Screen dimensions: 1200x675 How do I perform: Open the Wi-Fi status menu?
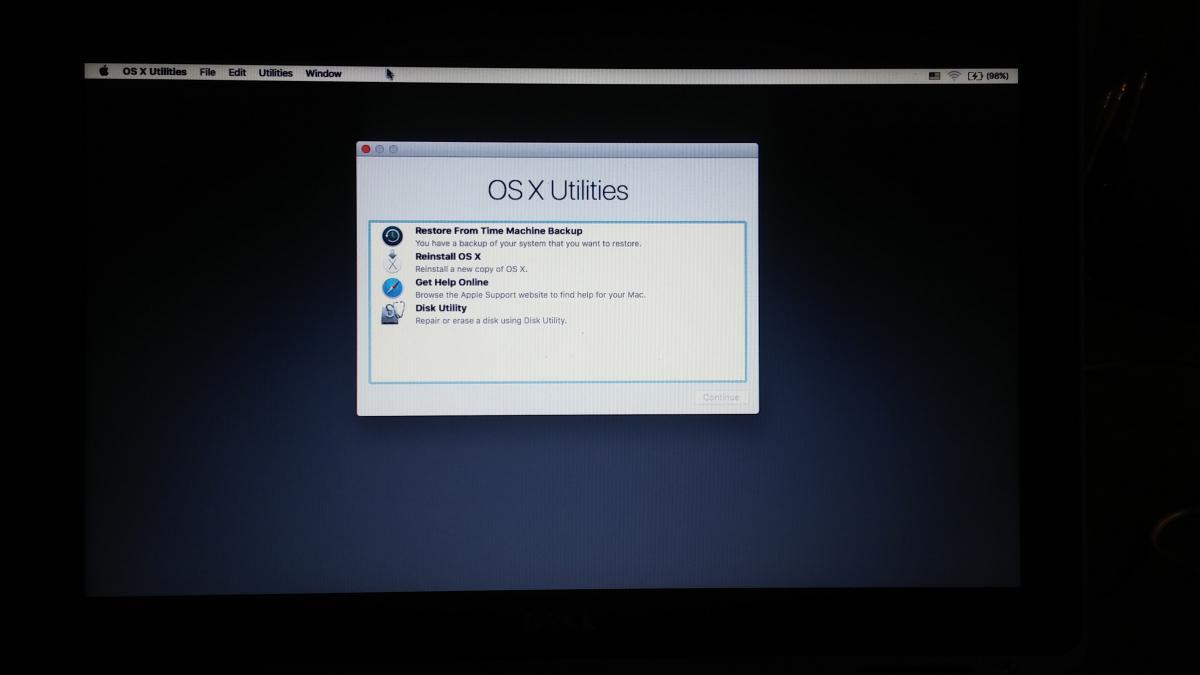(x=954, y=76)
